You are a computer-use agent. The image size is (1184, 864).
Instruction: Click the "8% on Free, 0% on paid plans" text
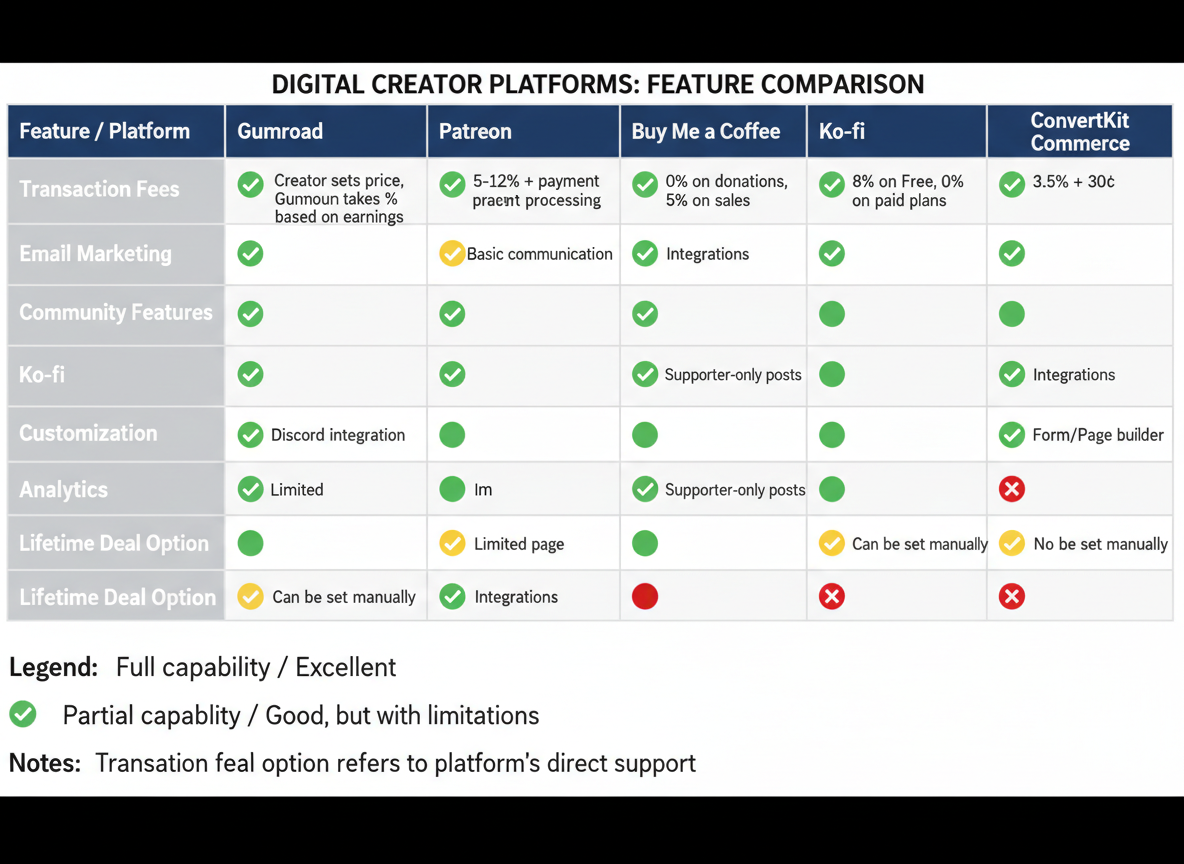(908, 190)
